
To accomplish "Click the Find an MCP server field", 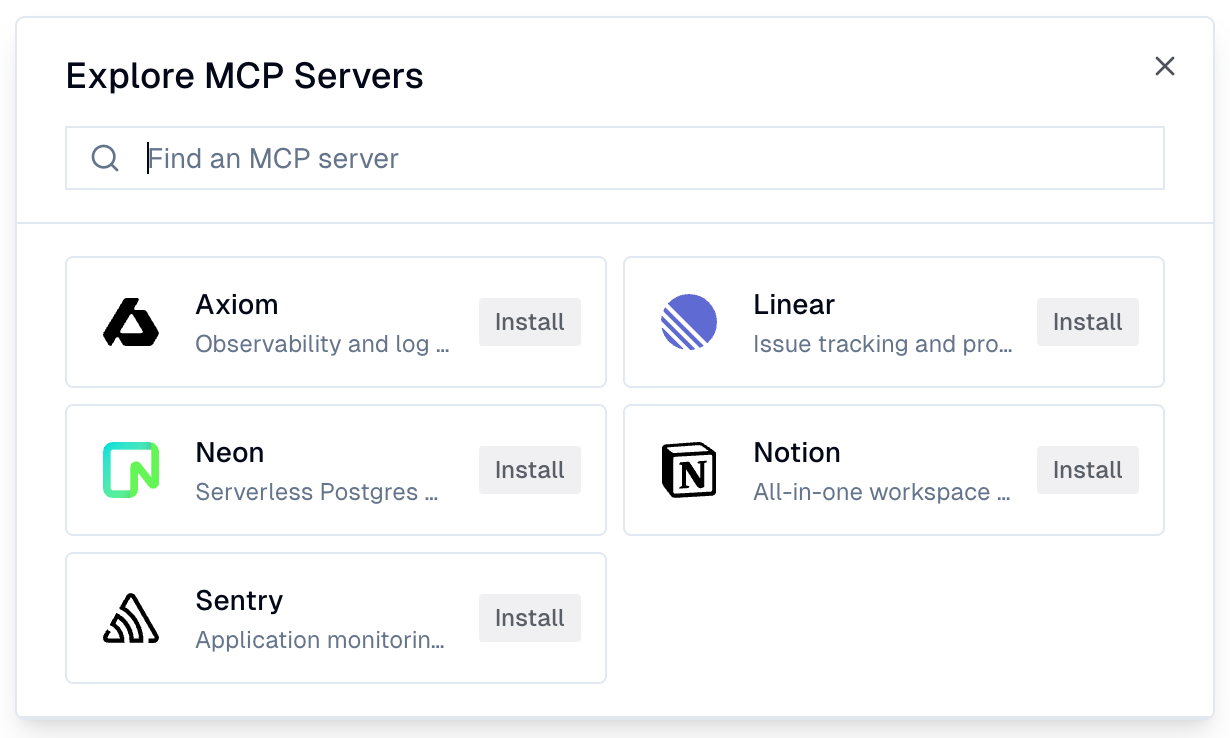I will click(x=614, y=157).
